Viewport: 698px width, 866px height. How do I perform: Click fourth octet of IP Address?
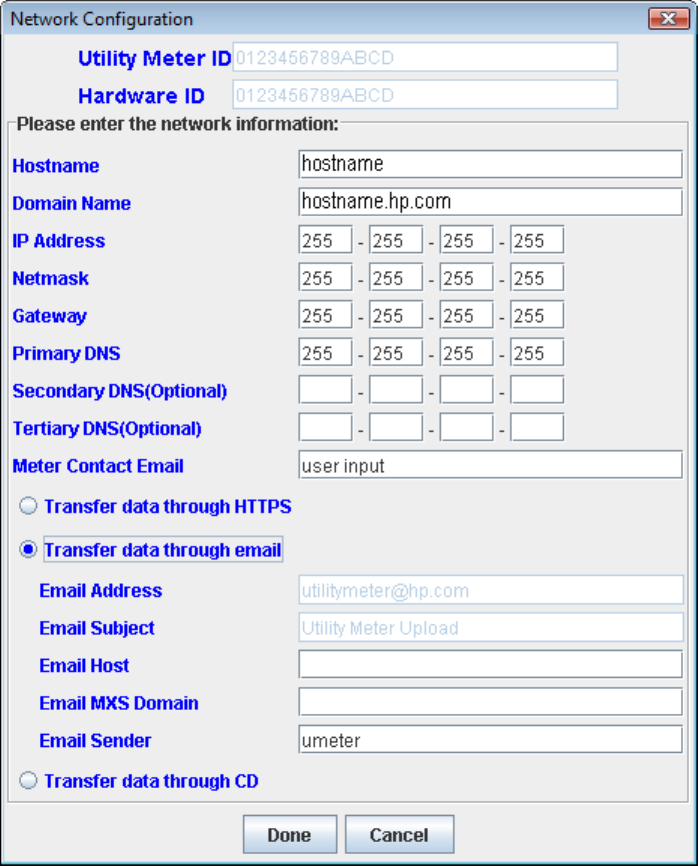click(537, 239)
